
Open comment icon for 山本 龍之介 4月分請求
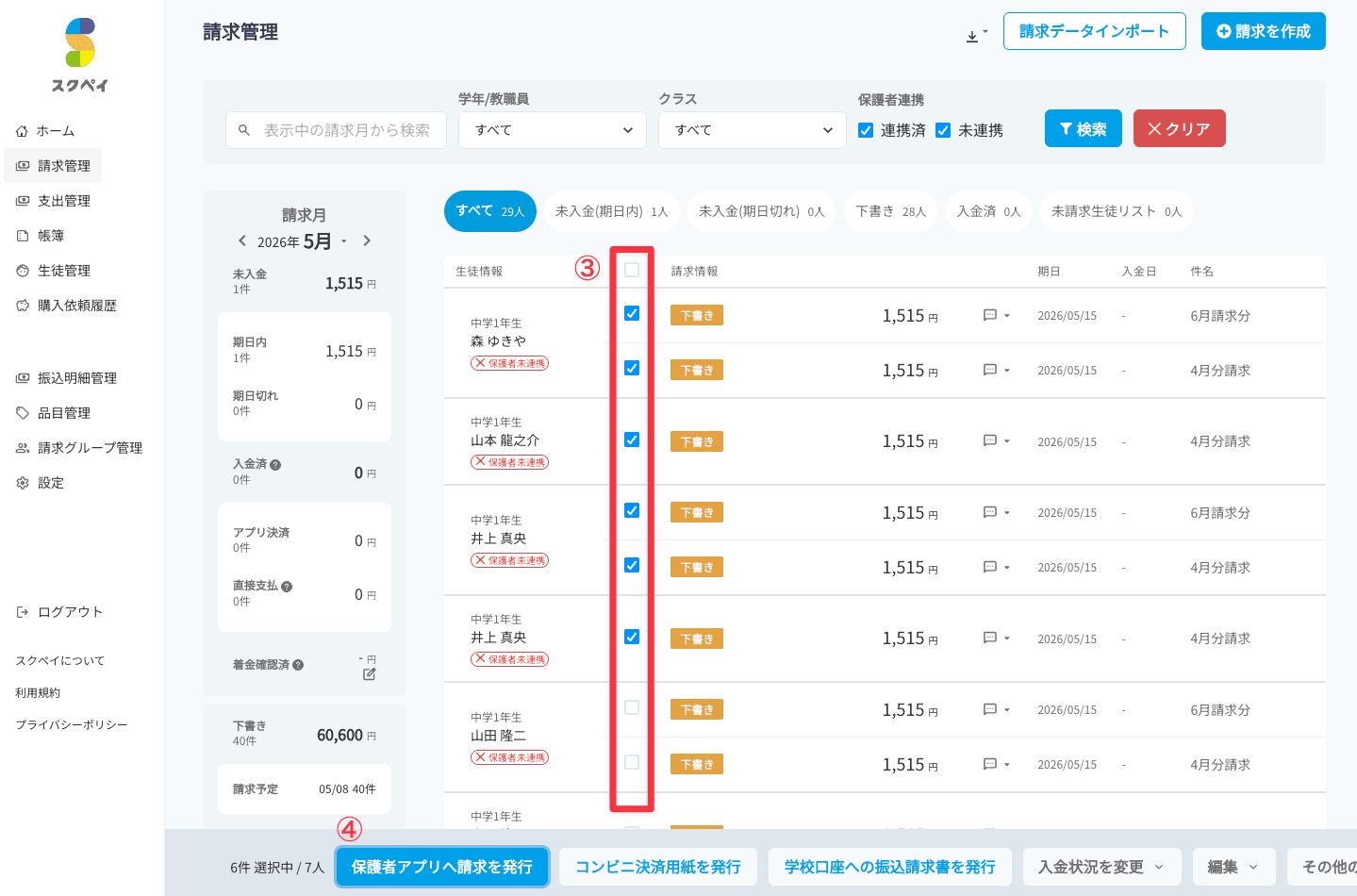pos(990,440)
